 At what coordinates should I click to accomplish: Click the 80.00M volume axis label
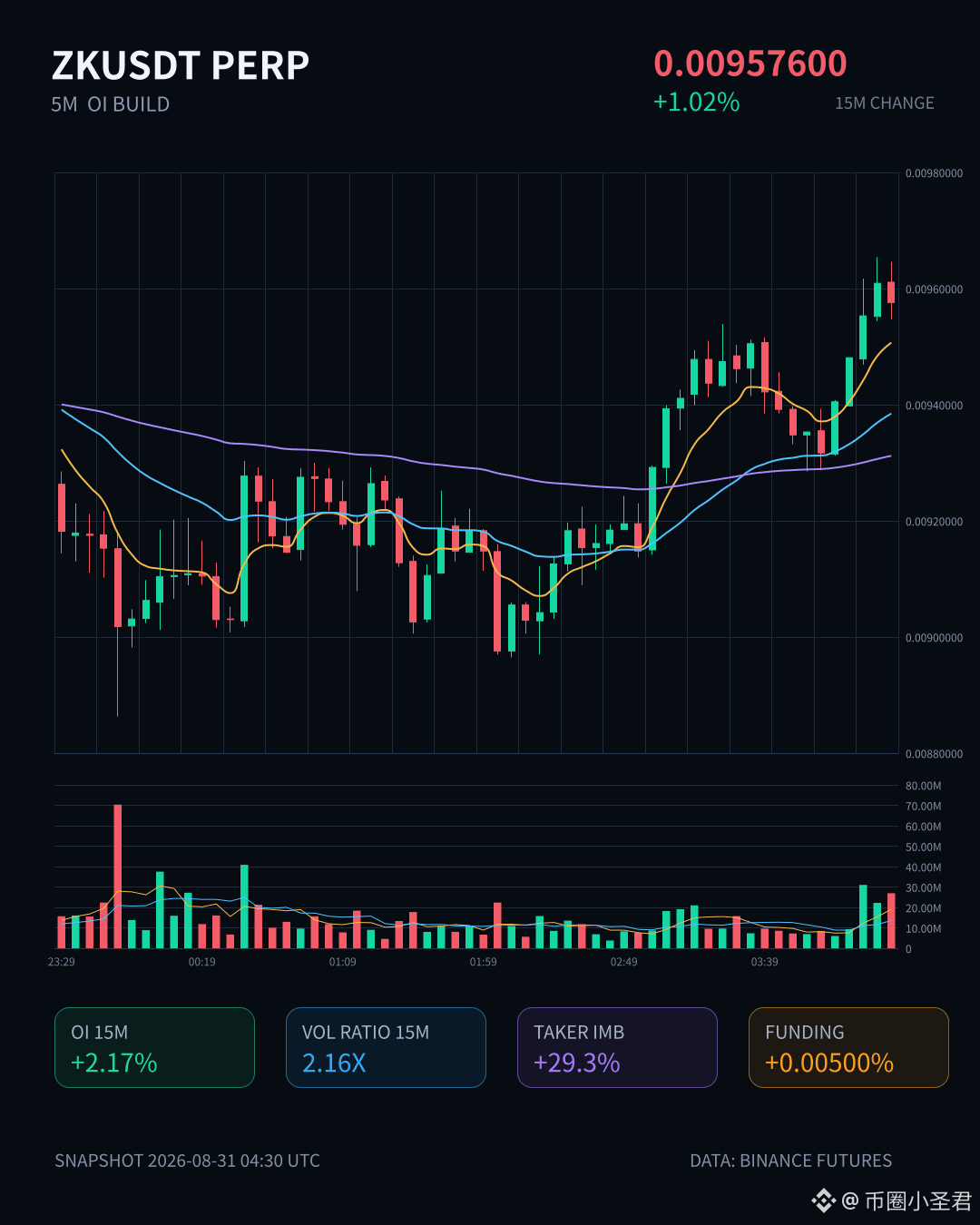pyautogui.click(x=923, y=786)
